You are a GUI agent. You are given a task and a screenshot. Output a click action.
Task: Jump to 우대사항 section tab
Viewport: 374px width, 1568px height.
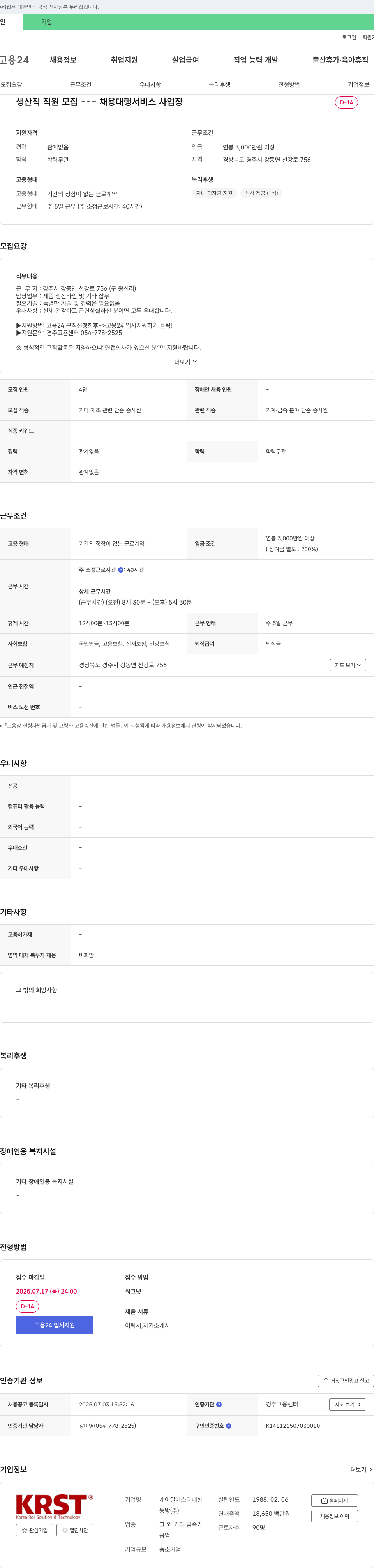pos(150,84)
